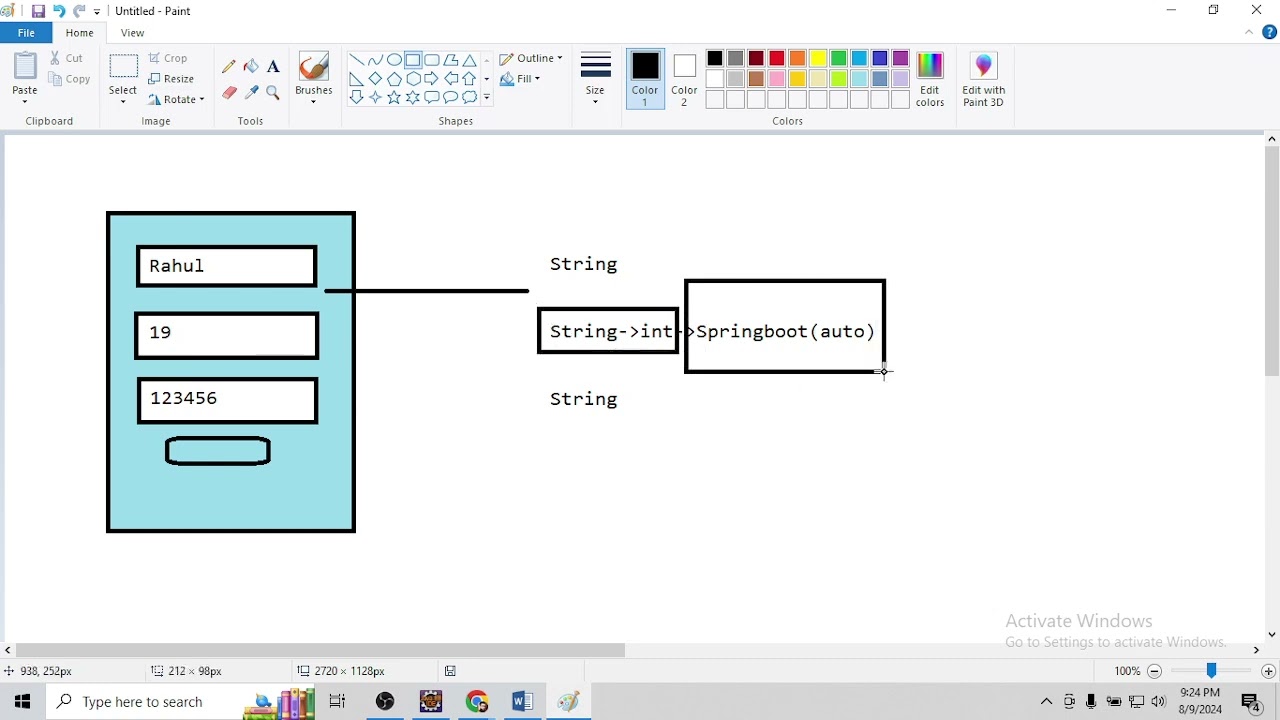Open the Size dropdown
The width and height of the screenshot is (1280, 720).
[595, 79]
